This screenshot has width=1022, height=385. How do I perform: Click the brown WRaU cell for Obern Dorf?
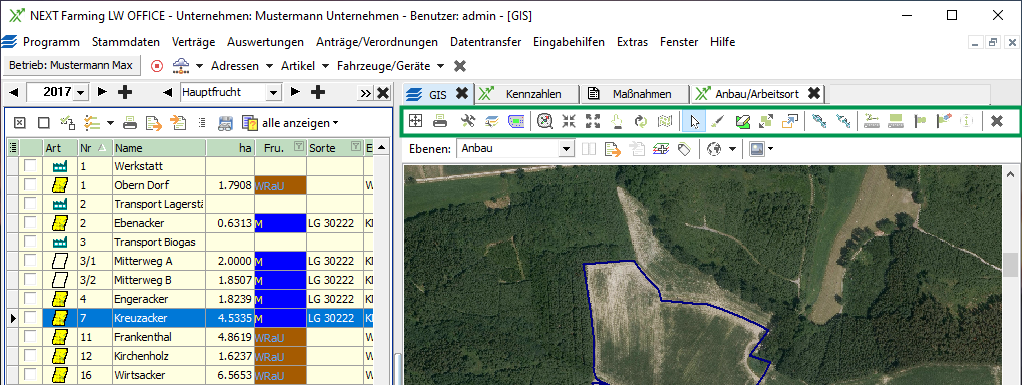point(281,186)
